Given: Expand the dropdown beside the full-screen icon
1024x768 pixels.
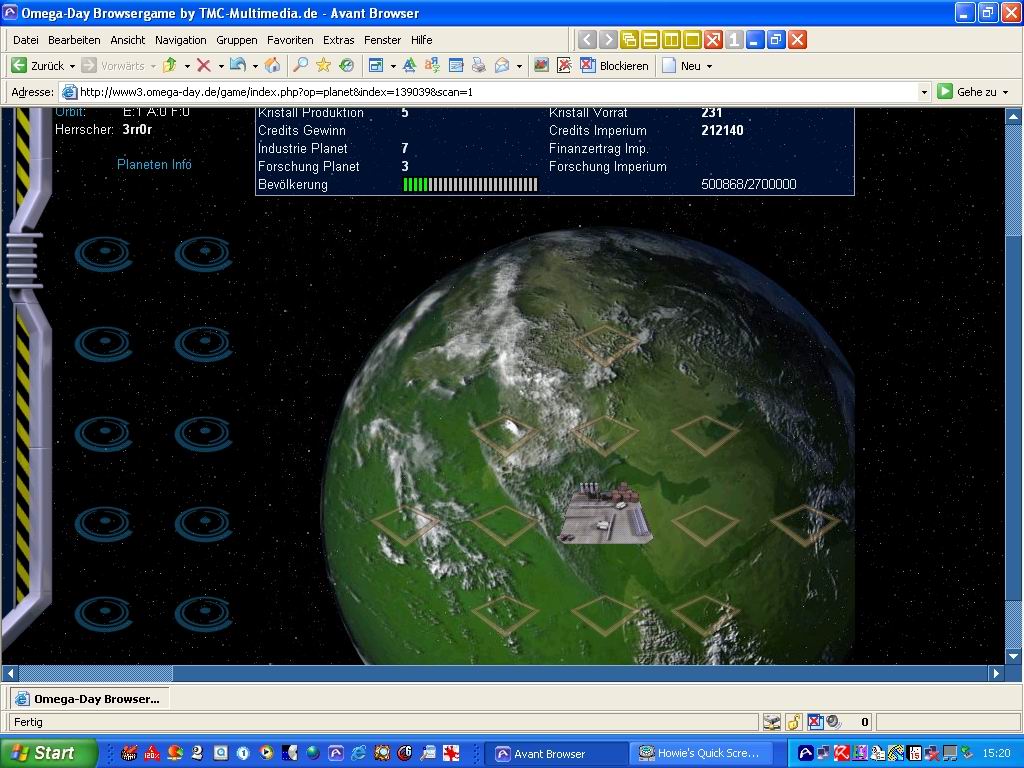Looking at the screenshot, I should coord(392,66).
